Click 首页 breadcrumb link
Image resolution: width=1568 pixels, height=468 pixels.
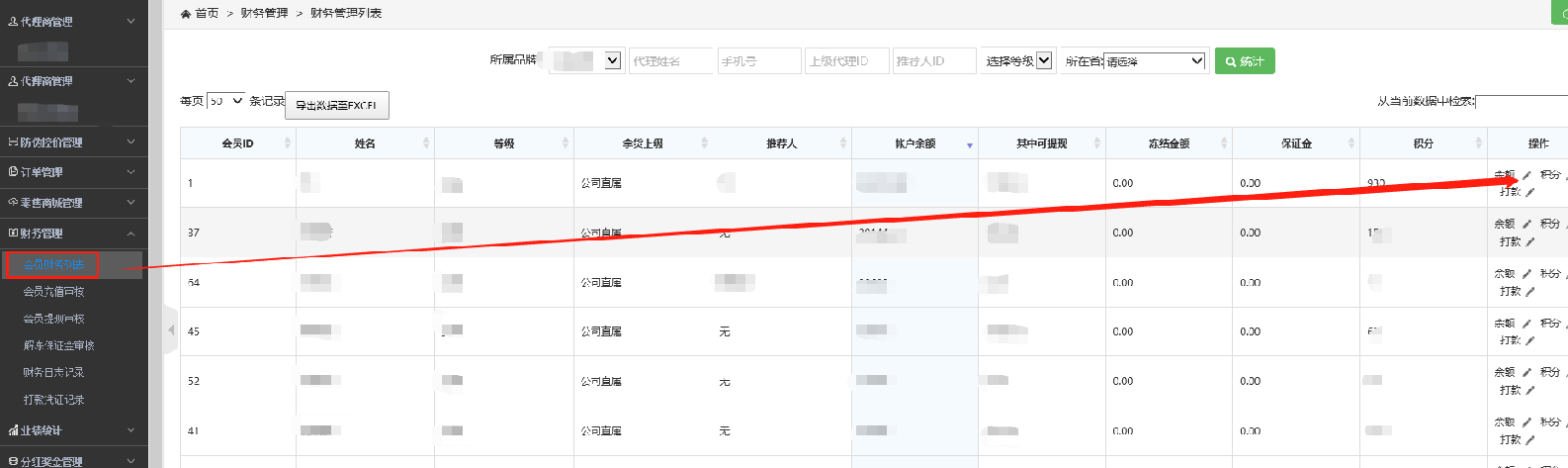207,13
